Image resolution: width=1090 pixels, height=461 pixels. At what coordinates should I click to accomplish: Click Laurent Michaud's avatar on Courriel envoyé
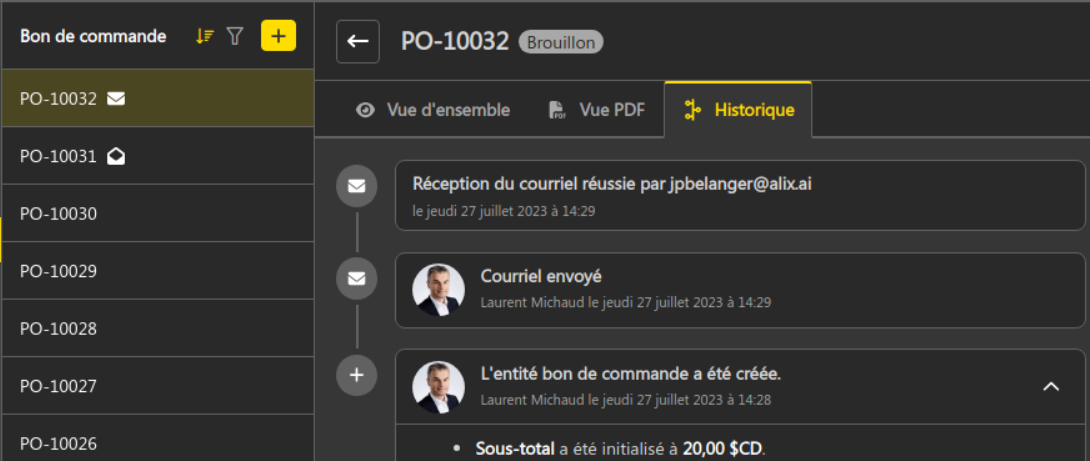pyautogui.click(x=438, y=289)
